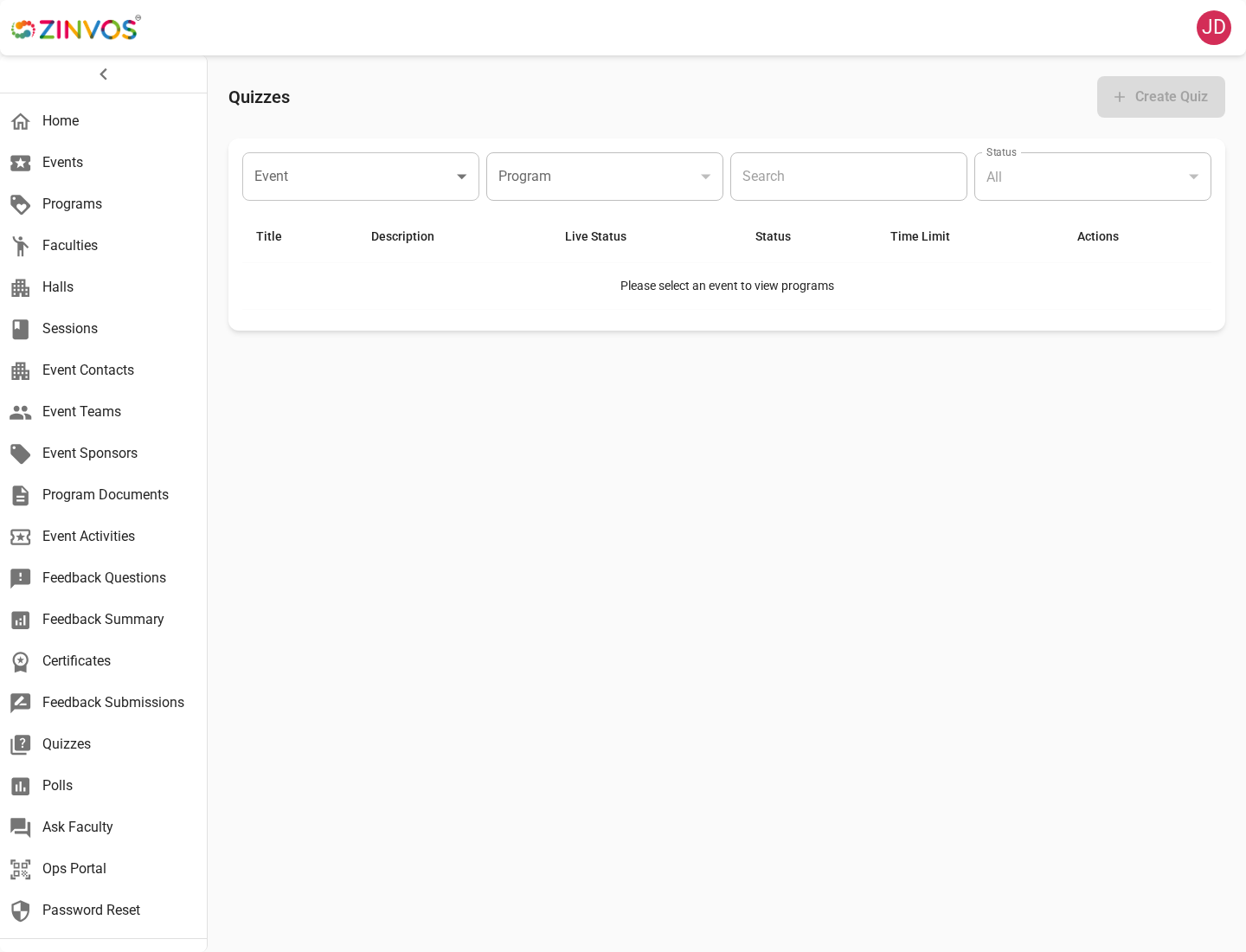
Task: Click the Feedback Summary chart icon
Action: (21, 620)
